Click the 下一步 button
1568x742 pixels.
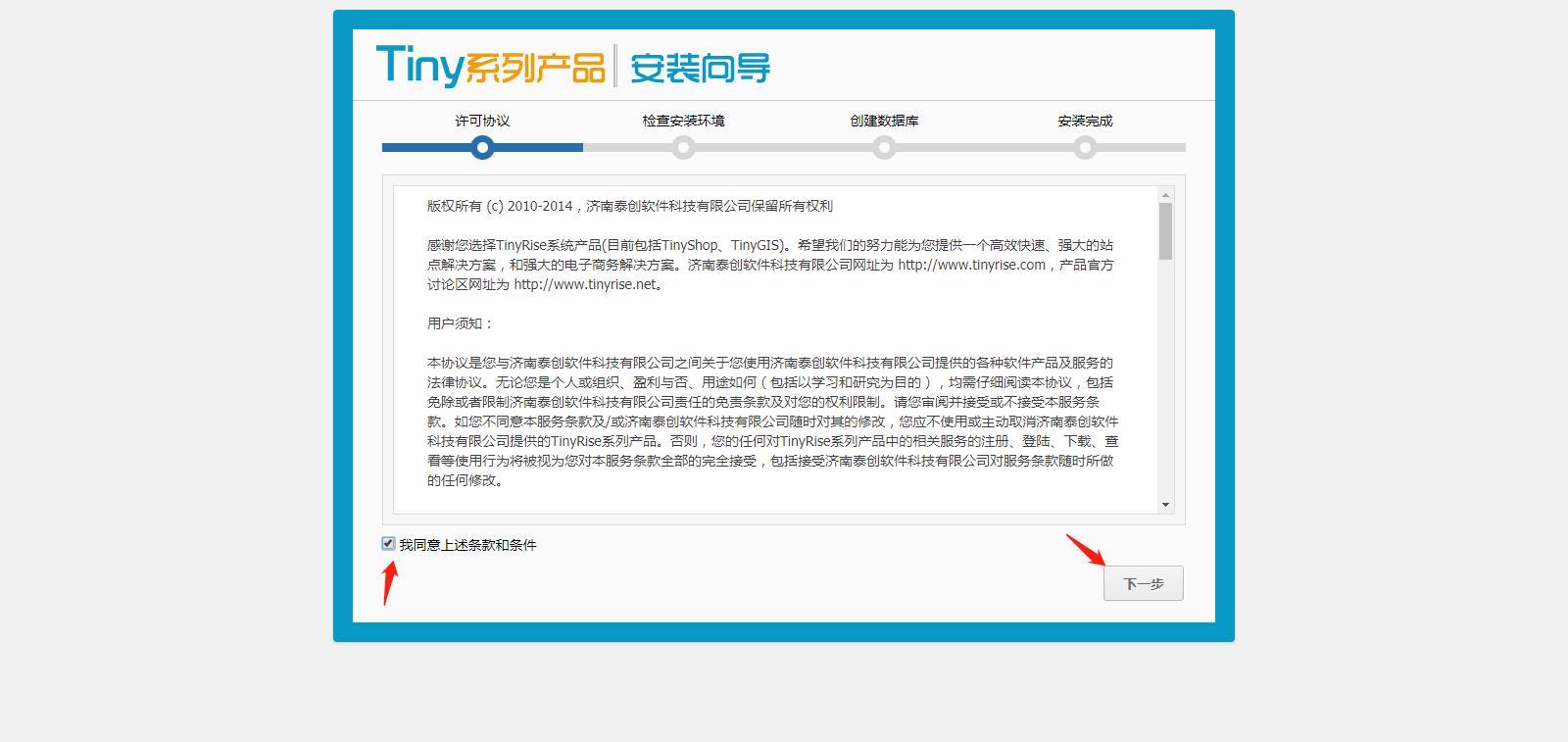click(x=1144, y=583)
